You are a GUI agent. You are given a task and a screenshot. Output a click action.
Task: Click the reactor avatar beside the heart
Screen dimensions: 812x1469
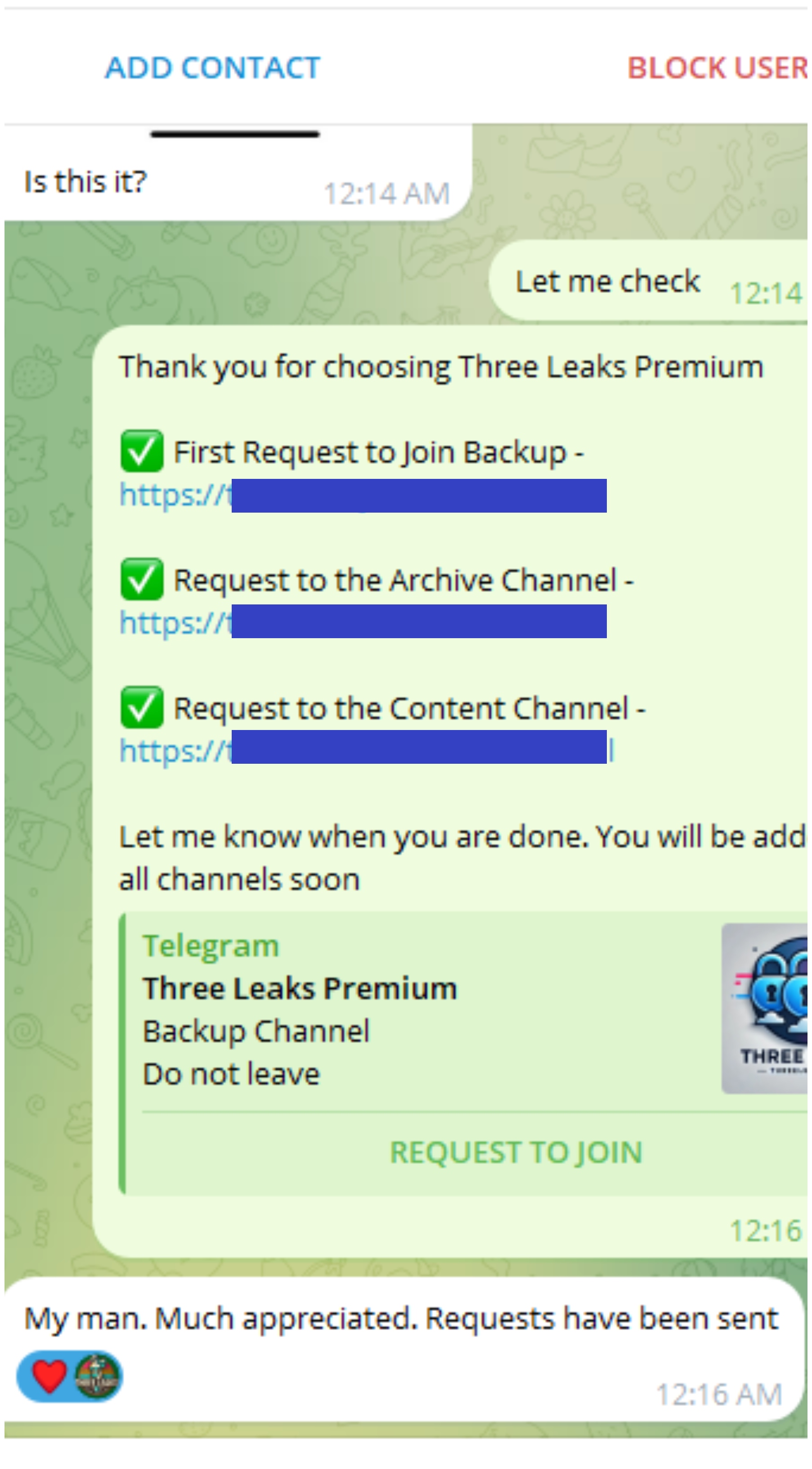pos(98,1375)
